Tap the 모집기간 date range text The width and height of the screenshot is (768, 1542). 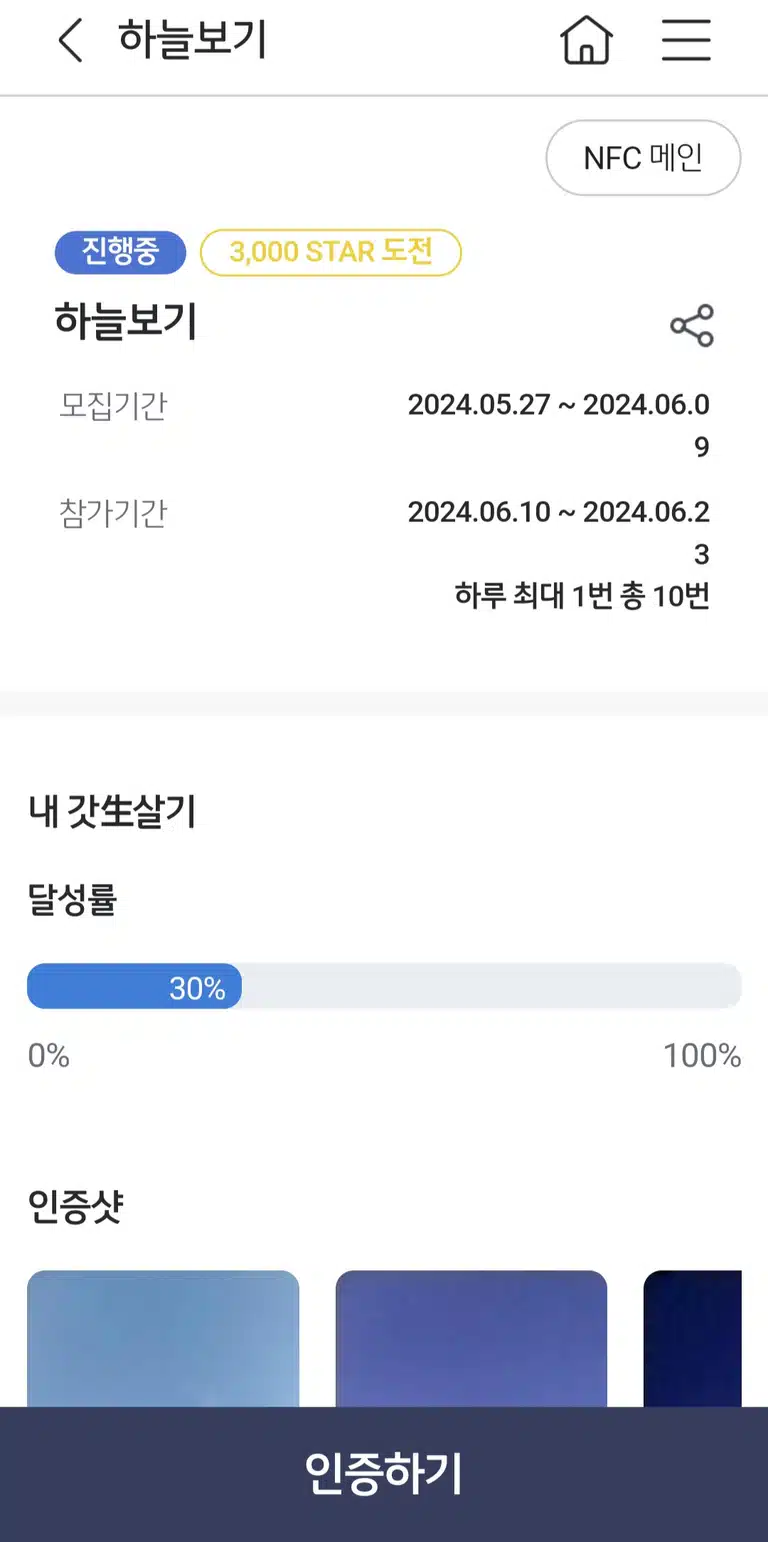559,425
